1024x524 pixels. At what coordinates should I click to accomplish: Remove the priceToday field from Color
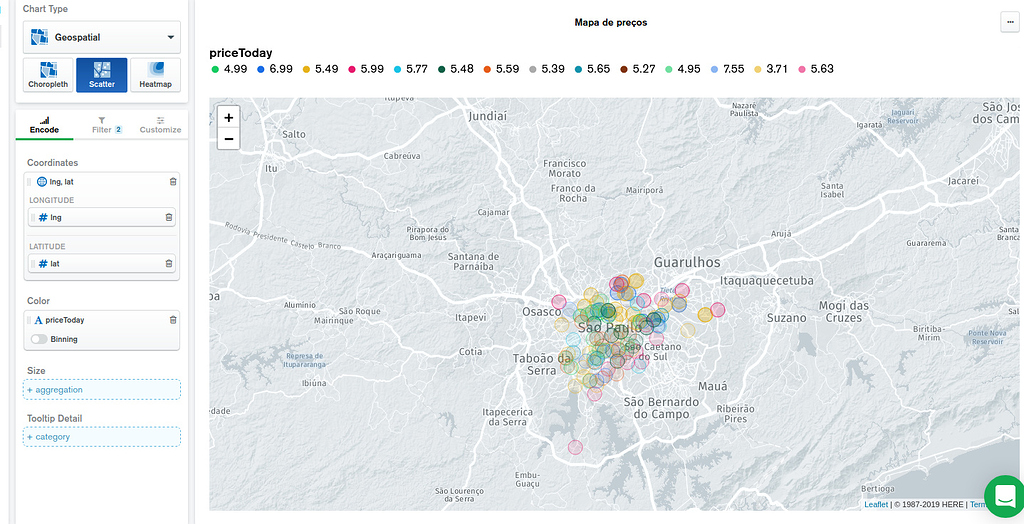[172, 320]
